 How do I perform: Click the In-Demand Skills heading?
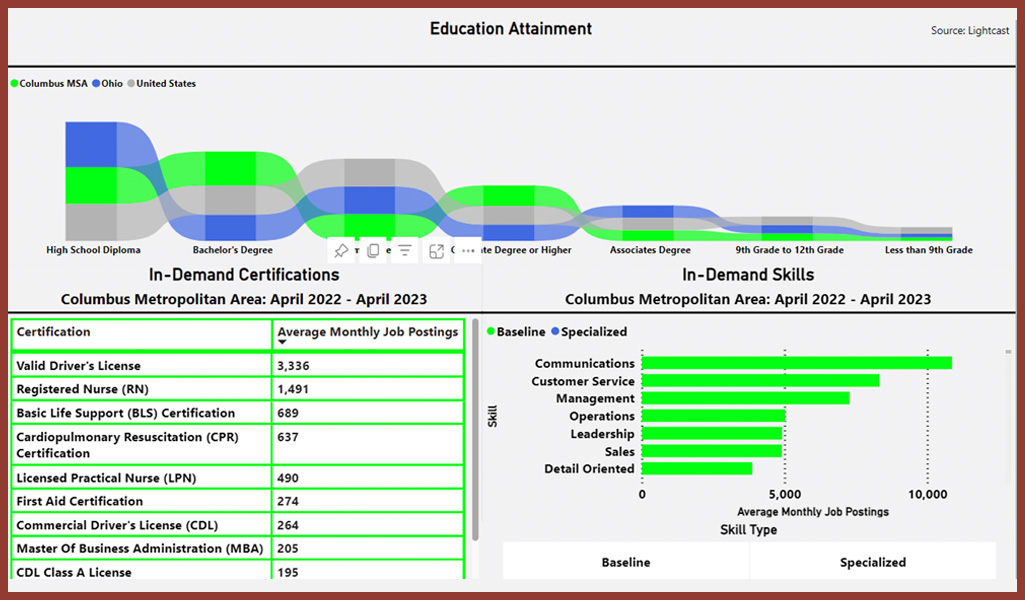click(x=748, y=275)
